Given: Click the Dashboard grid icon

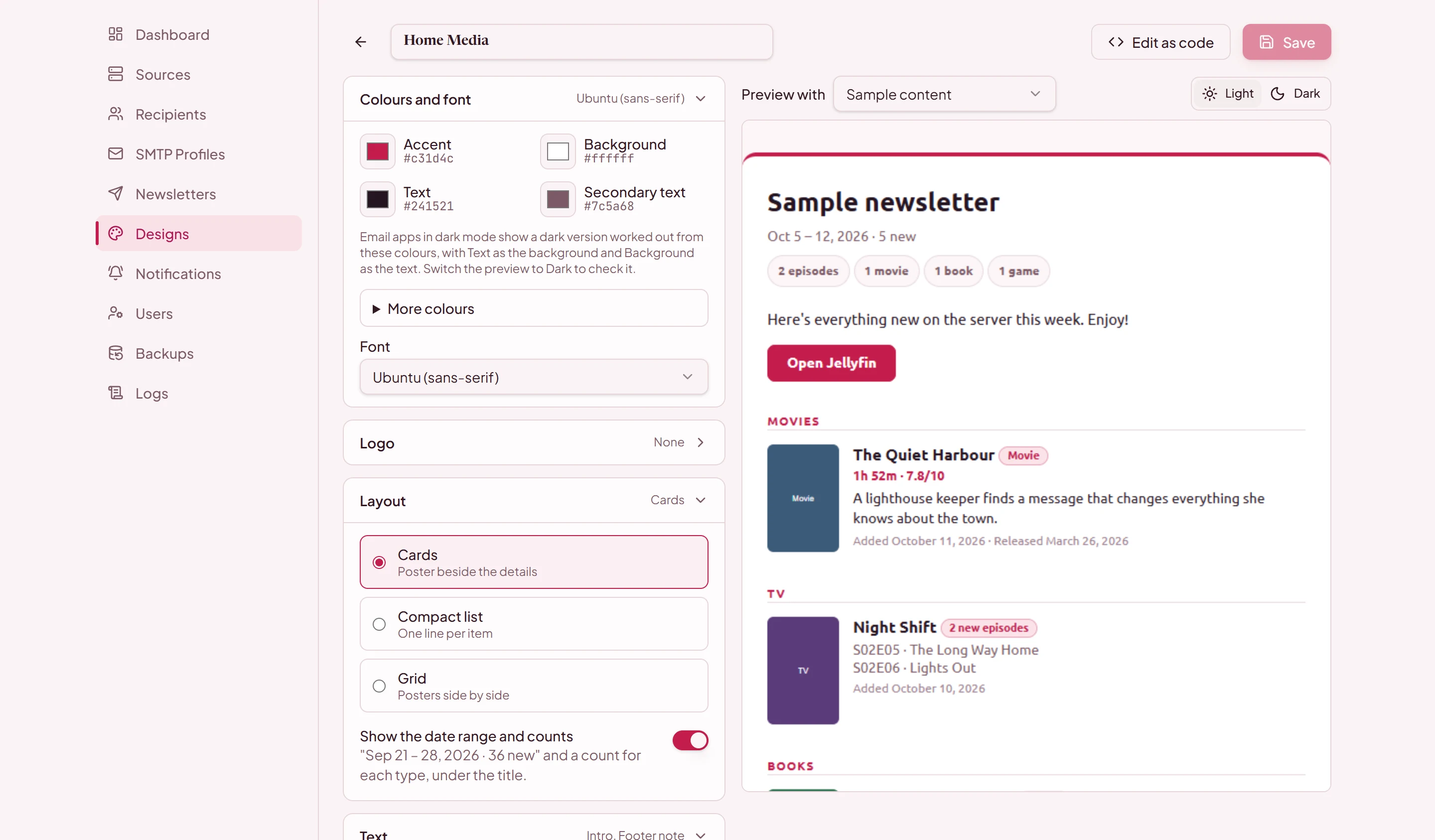Looking at the screenshot, I should 116,34.
